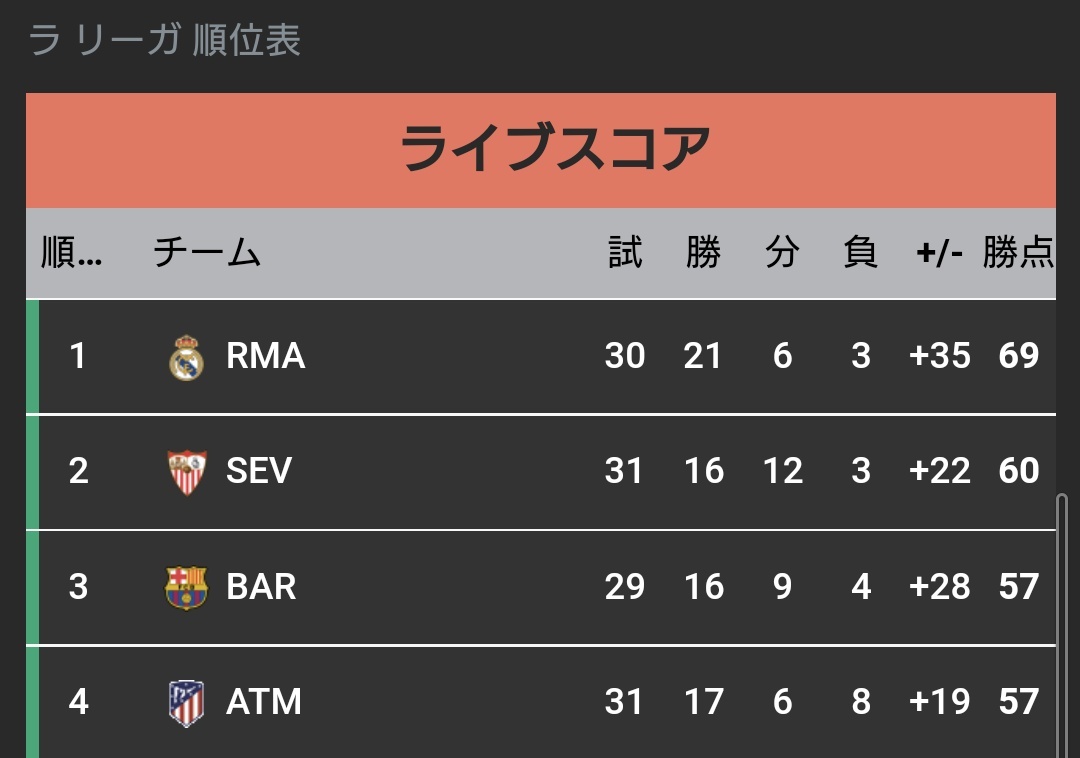Click the truncated 順... rank column header
The image size is (1080, 758).
[72, 252]
